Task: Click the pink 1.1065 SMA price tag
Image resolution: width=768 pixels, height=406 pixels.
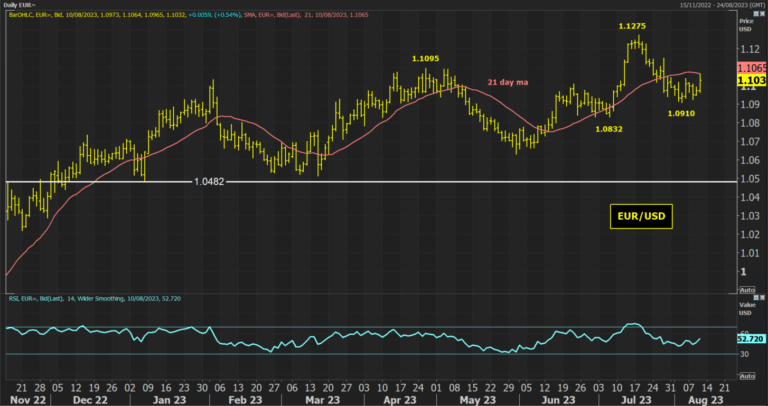Action: coord(752,68)
